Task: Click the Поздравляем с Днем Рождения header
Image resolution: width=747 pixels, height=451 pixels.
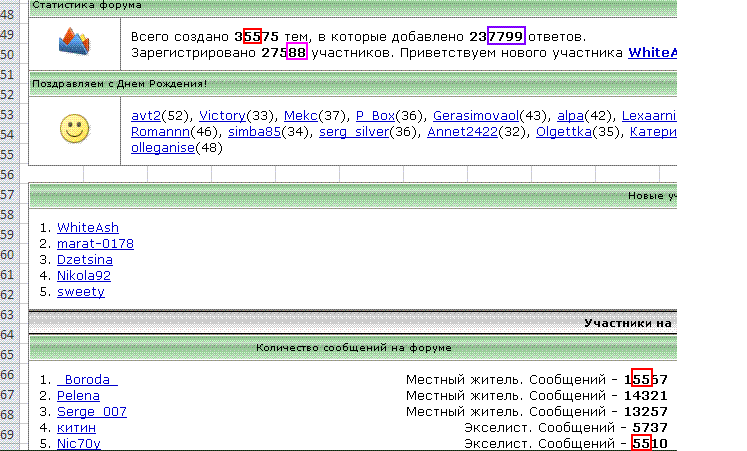Action: pyautogui.click(x=119, y=84)
